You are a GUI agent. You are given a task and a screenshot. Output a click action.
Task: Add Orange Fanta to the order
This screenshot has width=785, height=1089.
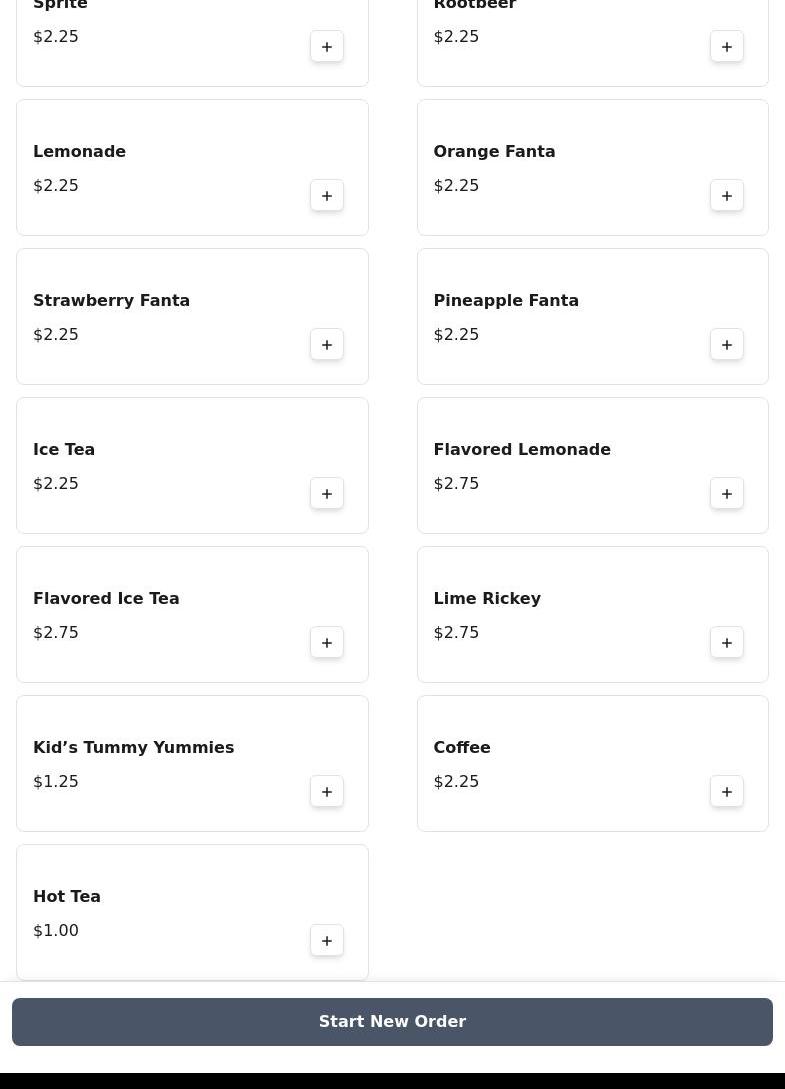pyautogui.click(x=727, y=196)
